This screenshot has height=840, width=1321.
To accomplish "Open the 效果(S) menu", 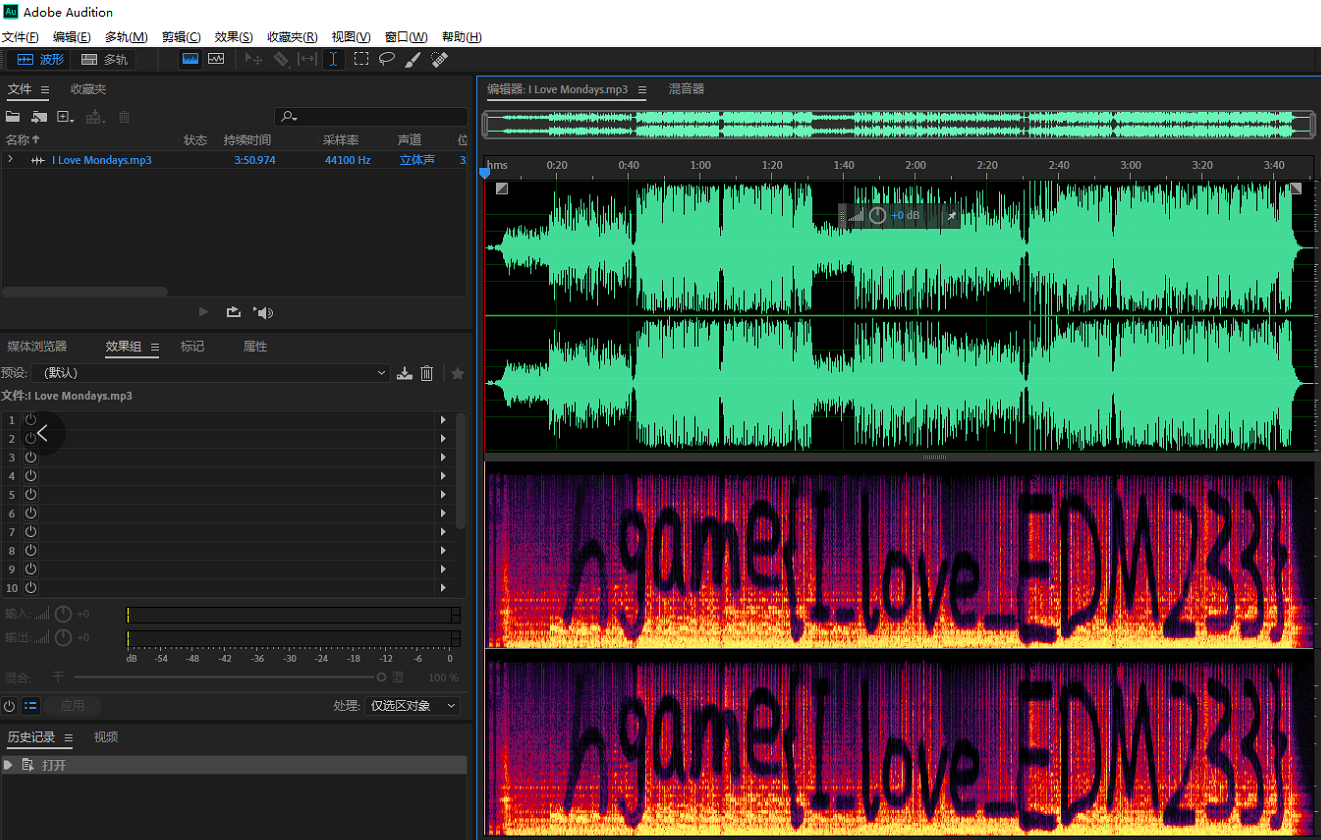I will [x=234, y=37].
